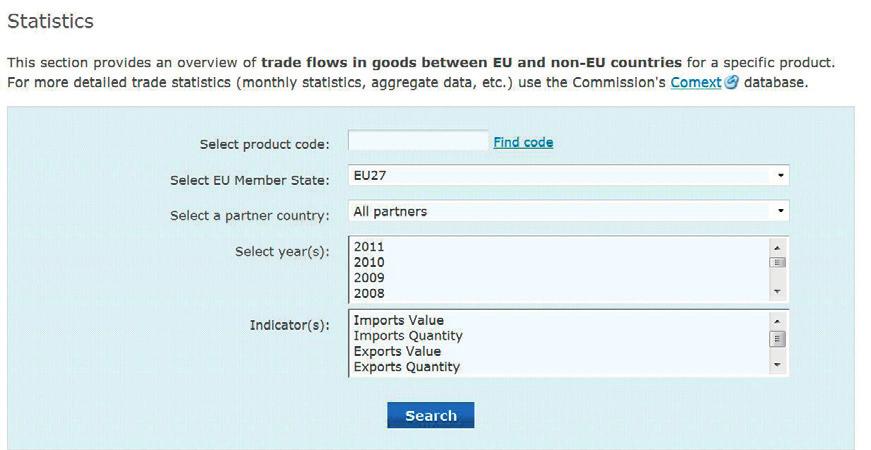Click the years list scrollbar thumb
Screen dimensions: 871x450
[x=777, y=262]
